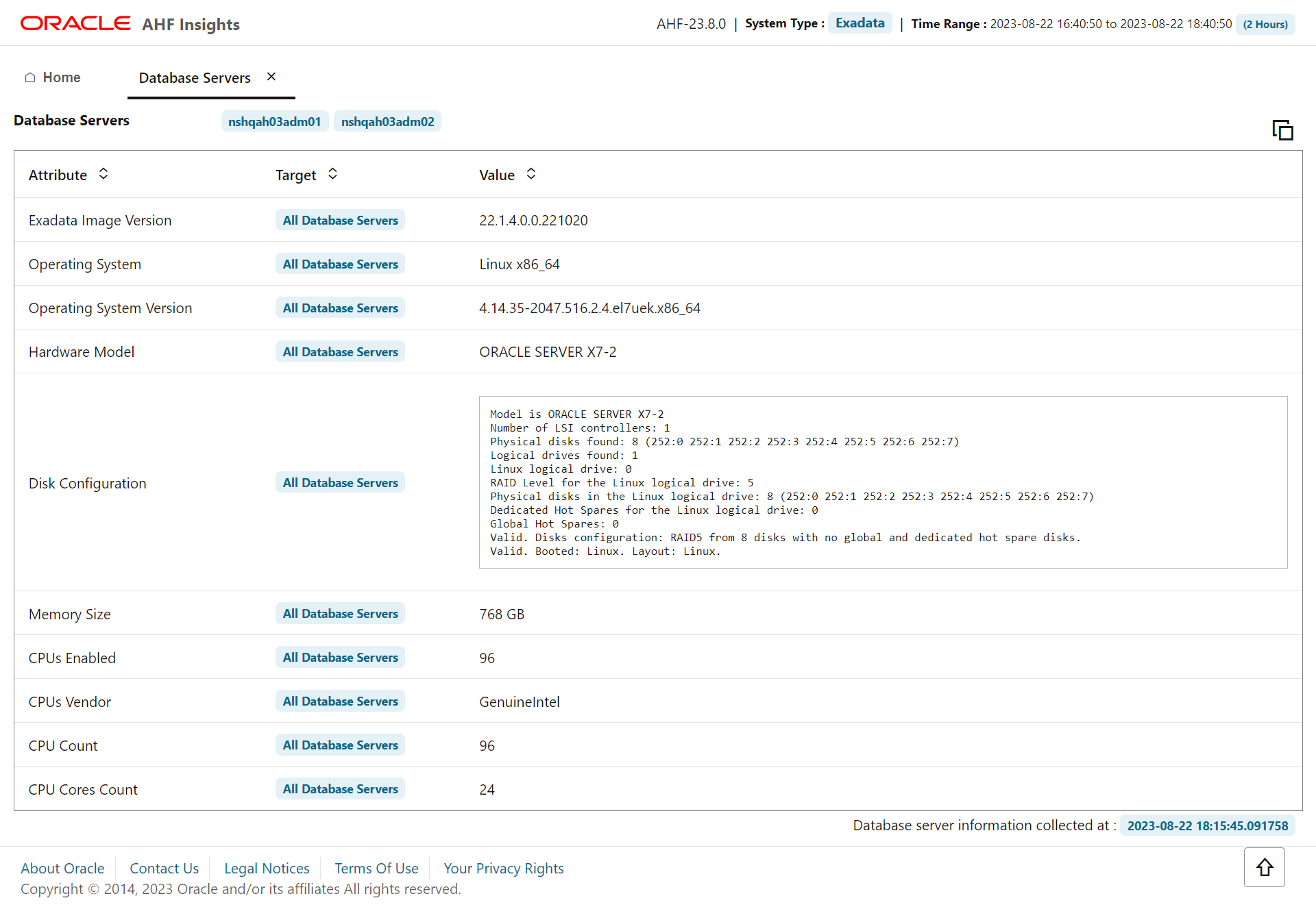Select server nshqah03adm02
The height and width of the screenshot is (907, 1316).
[x=388, y=121]
